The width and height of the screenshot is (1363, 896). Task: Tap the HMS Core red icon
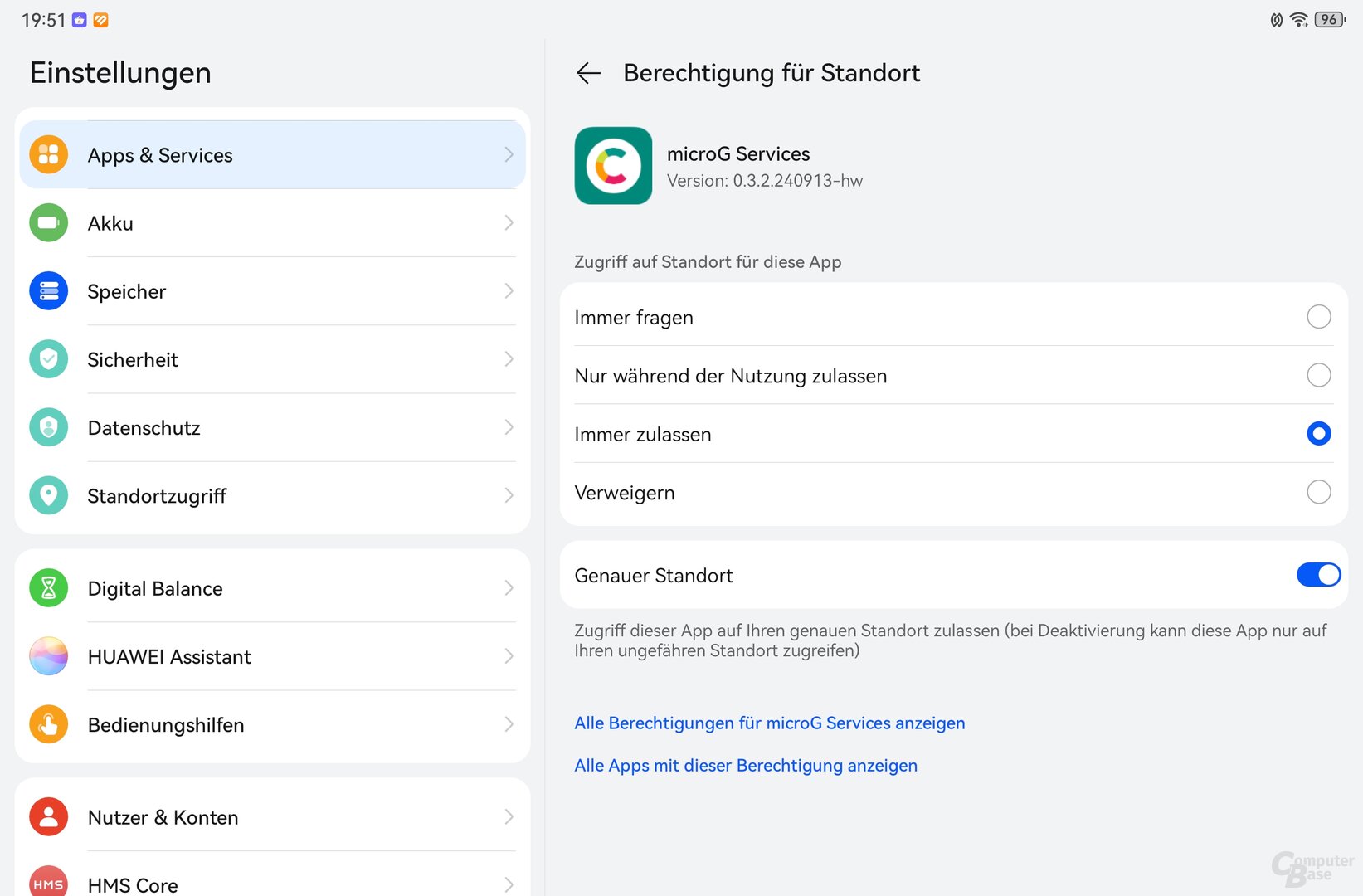49,881
